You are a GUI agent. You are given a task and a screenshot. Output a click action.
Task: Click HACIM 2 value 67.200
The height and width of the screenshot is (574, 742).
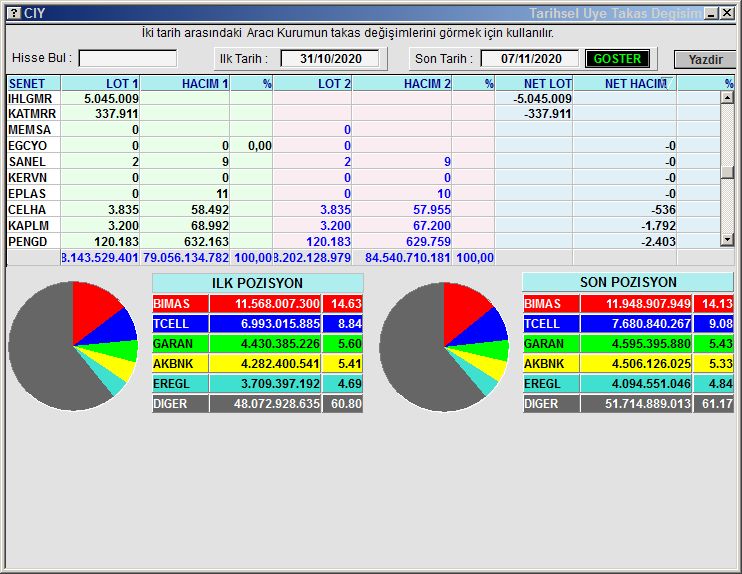[432, 226]
